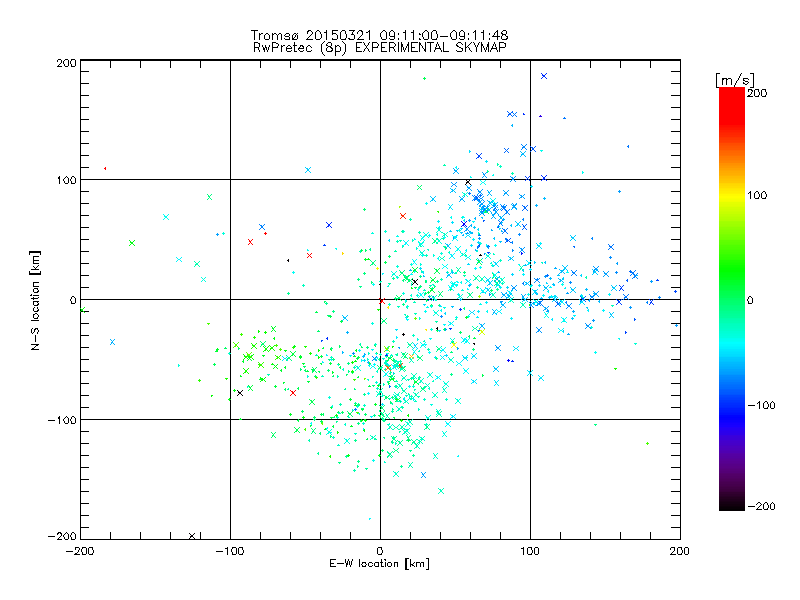
Task: Click the y-axis tick label '-100' on the left
Action: point(62,420)
